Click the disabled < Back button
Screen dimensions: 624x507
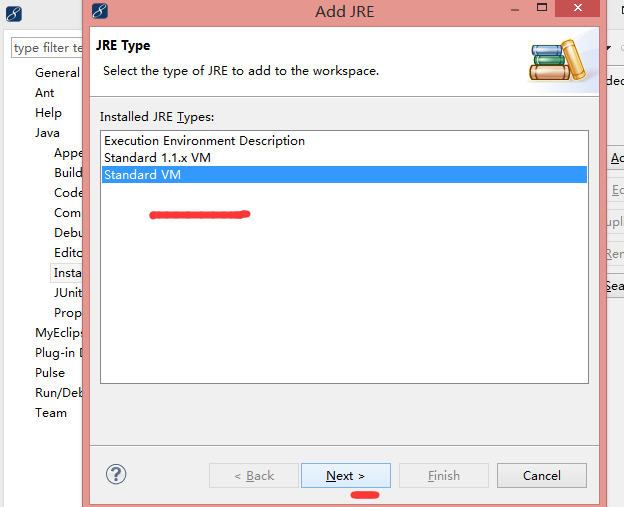pyautogui.click(x=254, y=475)
